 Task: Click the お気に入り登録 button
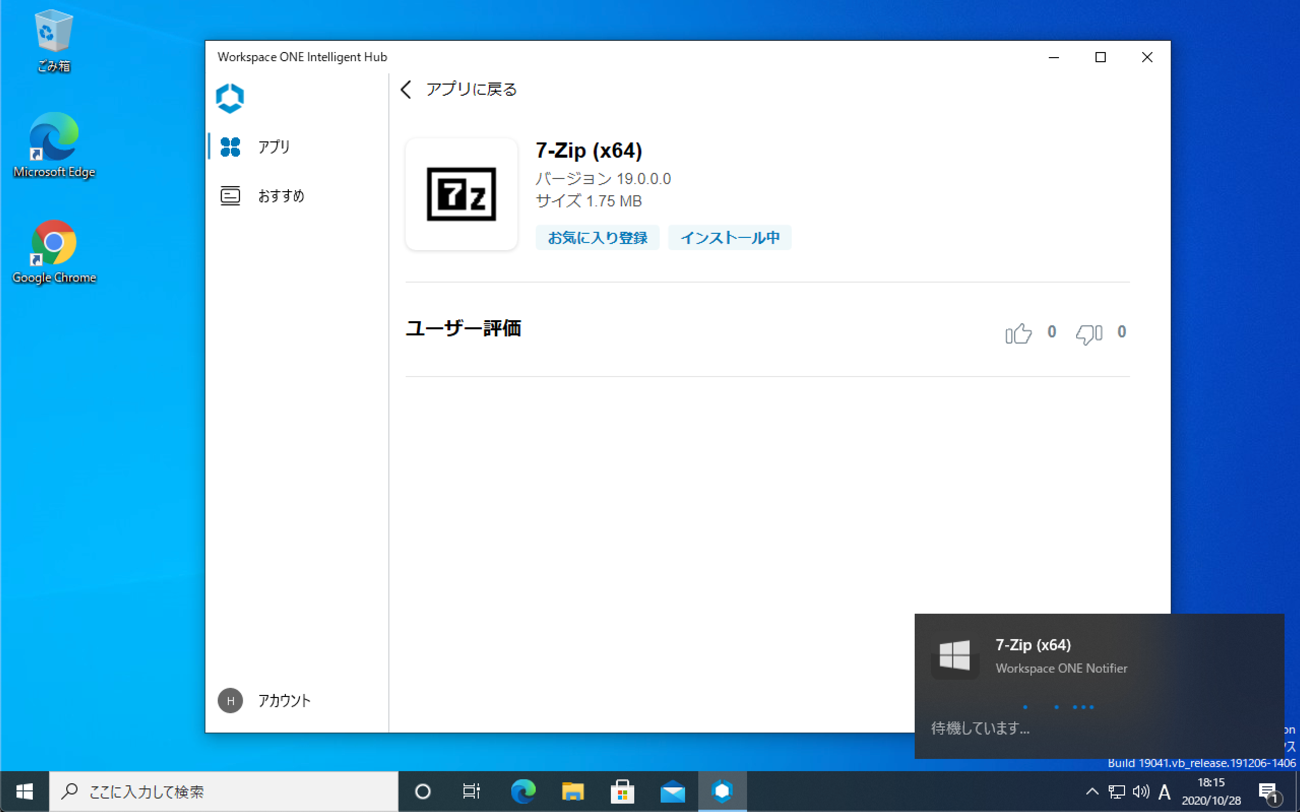click(597, 238)
